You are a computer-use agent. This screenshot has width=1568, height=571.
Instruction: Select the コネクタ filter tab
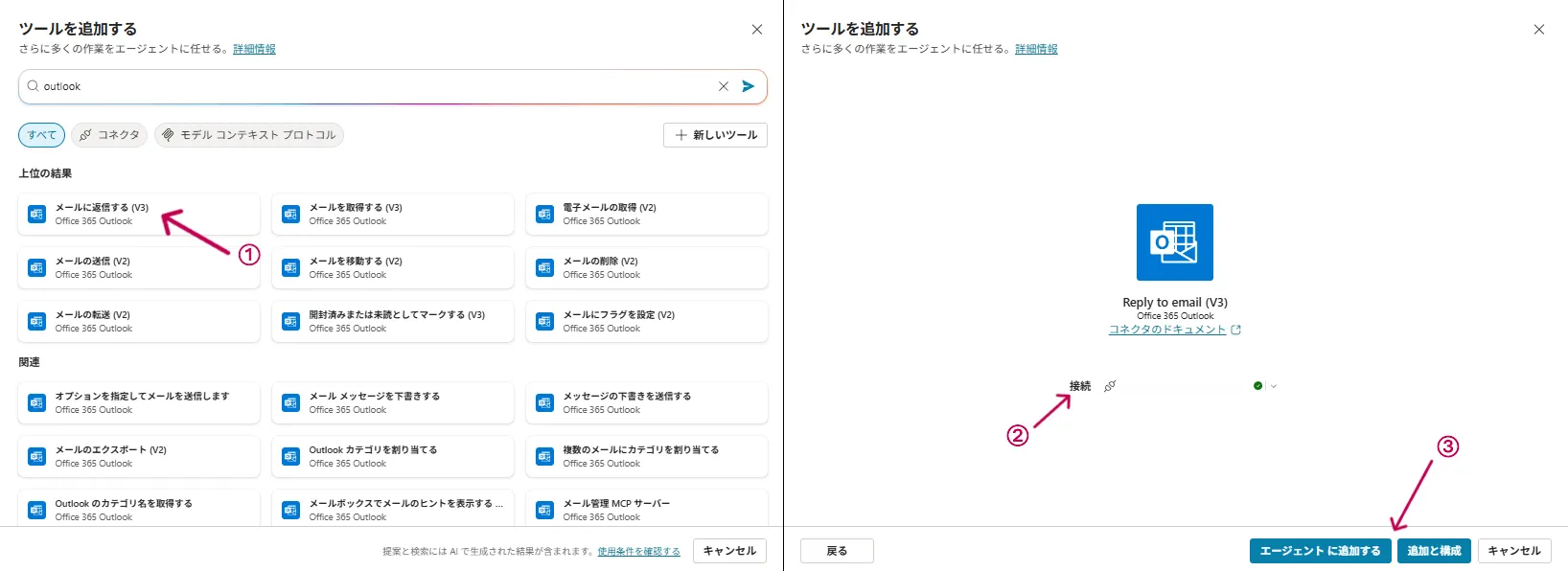pyautogui.click(x=109, y=135)
